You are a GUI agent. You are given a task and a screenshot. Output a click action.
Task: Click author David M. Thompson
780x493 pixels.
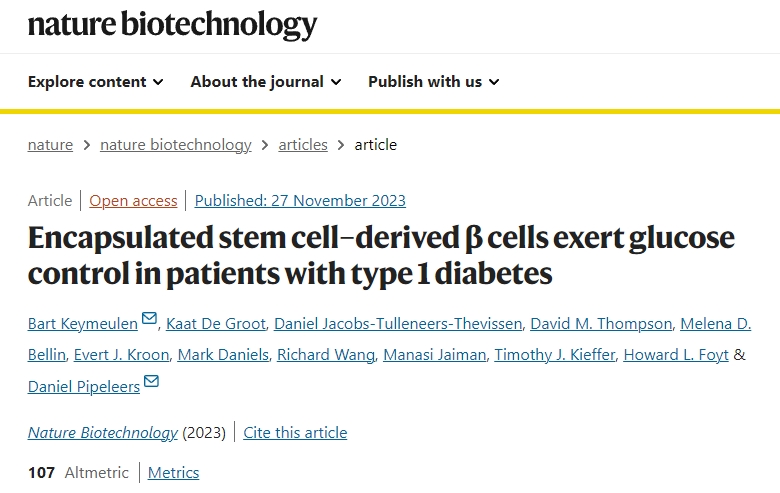(601, 324)
